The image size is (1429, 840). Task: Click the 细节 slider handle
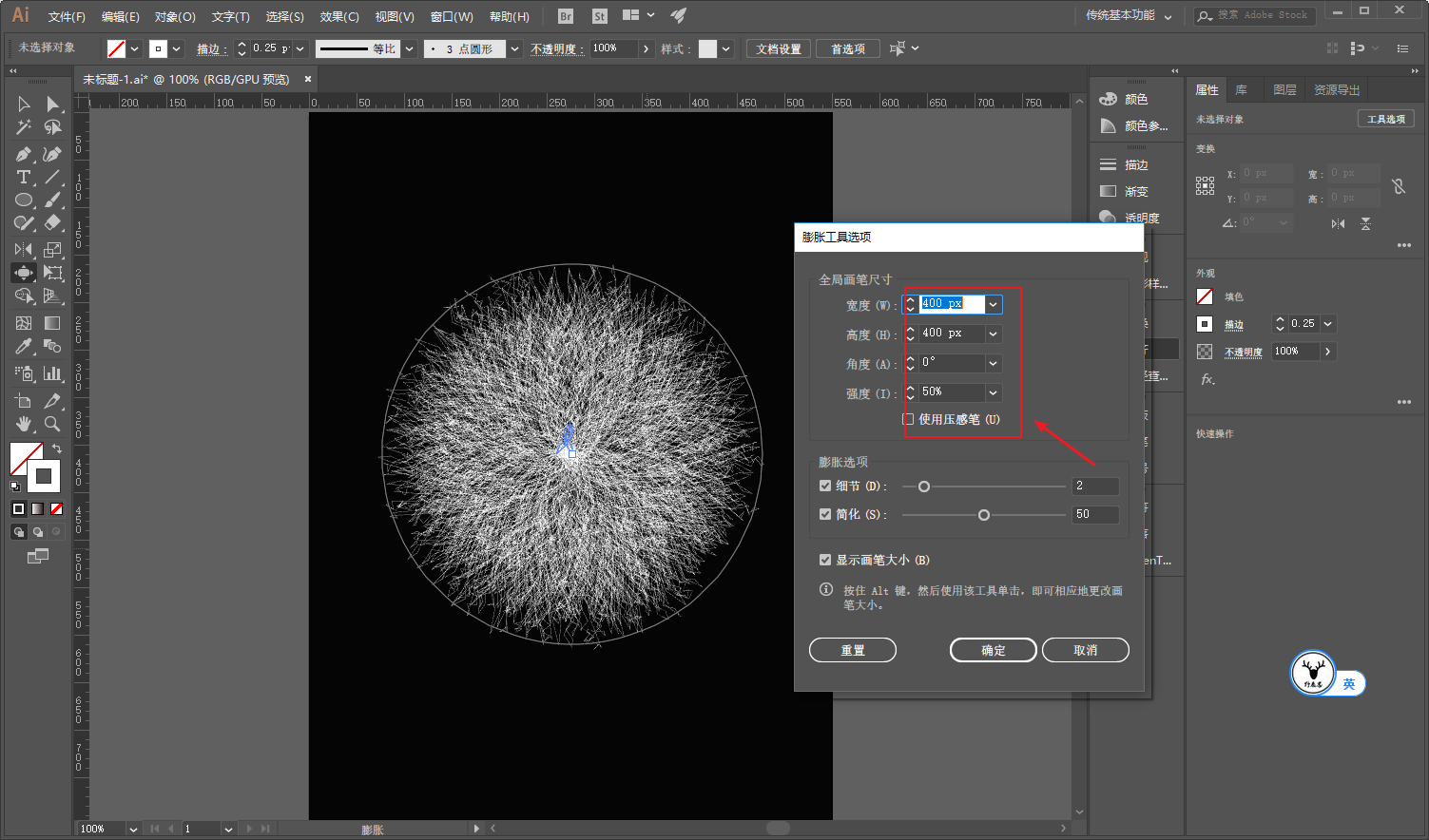[x=923, y=487]
